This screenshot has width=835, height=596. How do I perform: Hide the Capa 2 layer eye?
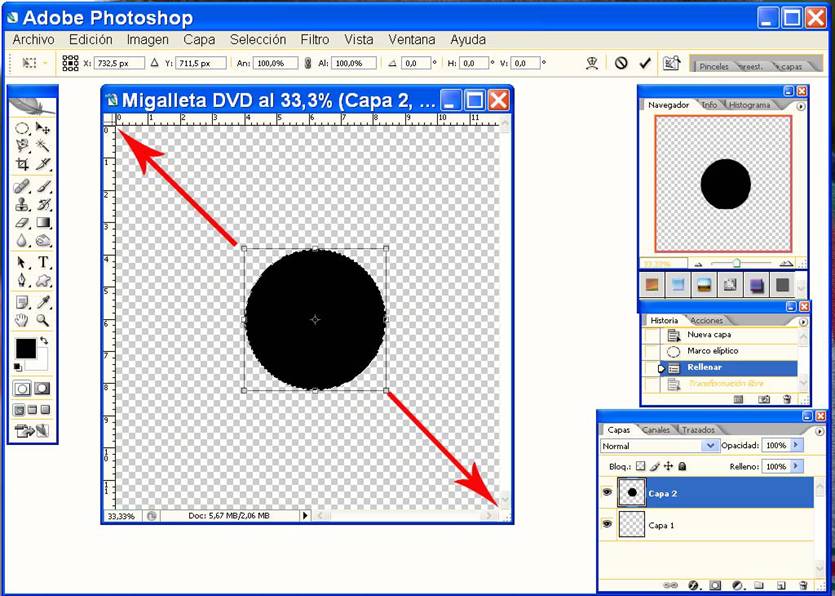coord(607,492)
